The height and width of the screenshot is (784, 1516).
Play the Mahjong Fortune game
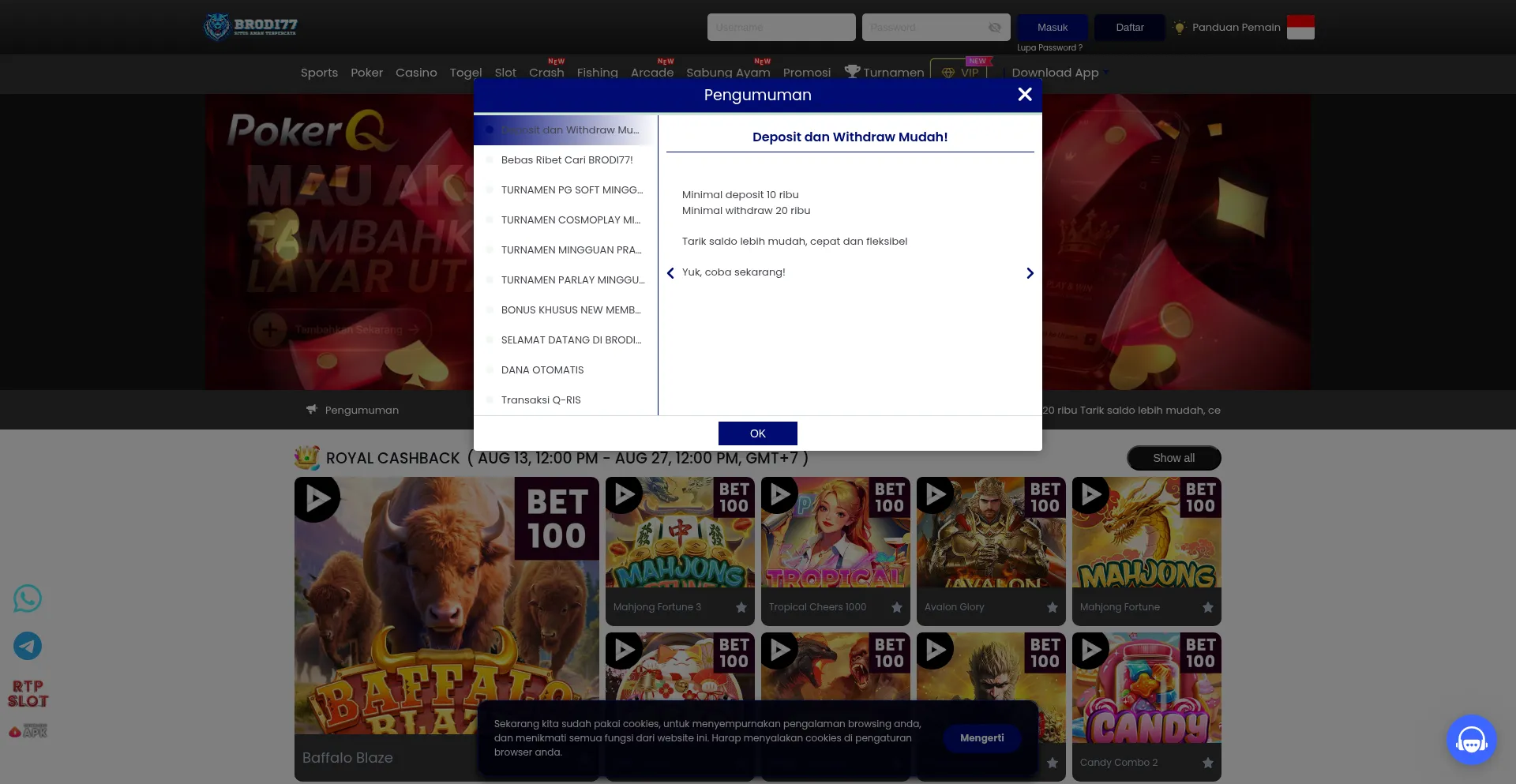1090,495
